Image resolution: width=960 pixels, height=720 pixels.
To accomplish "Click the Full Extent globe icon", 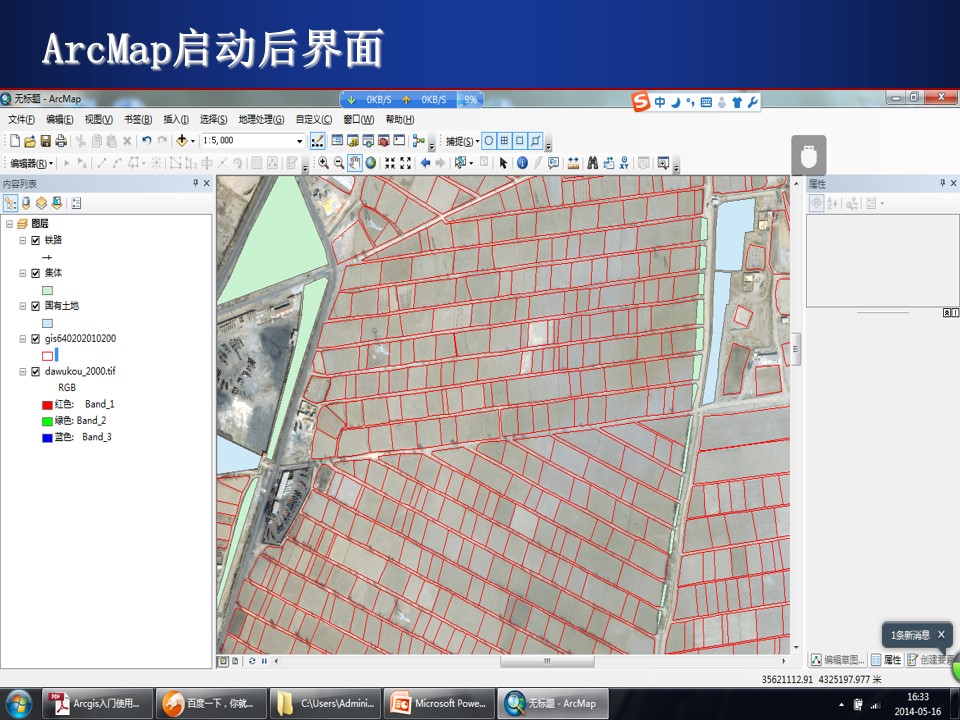I will [371, 163].
